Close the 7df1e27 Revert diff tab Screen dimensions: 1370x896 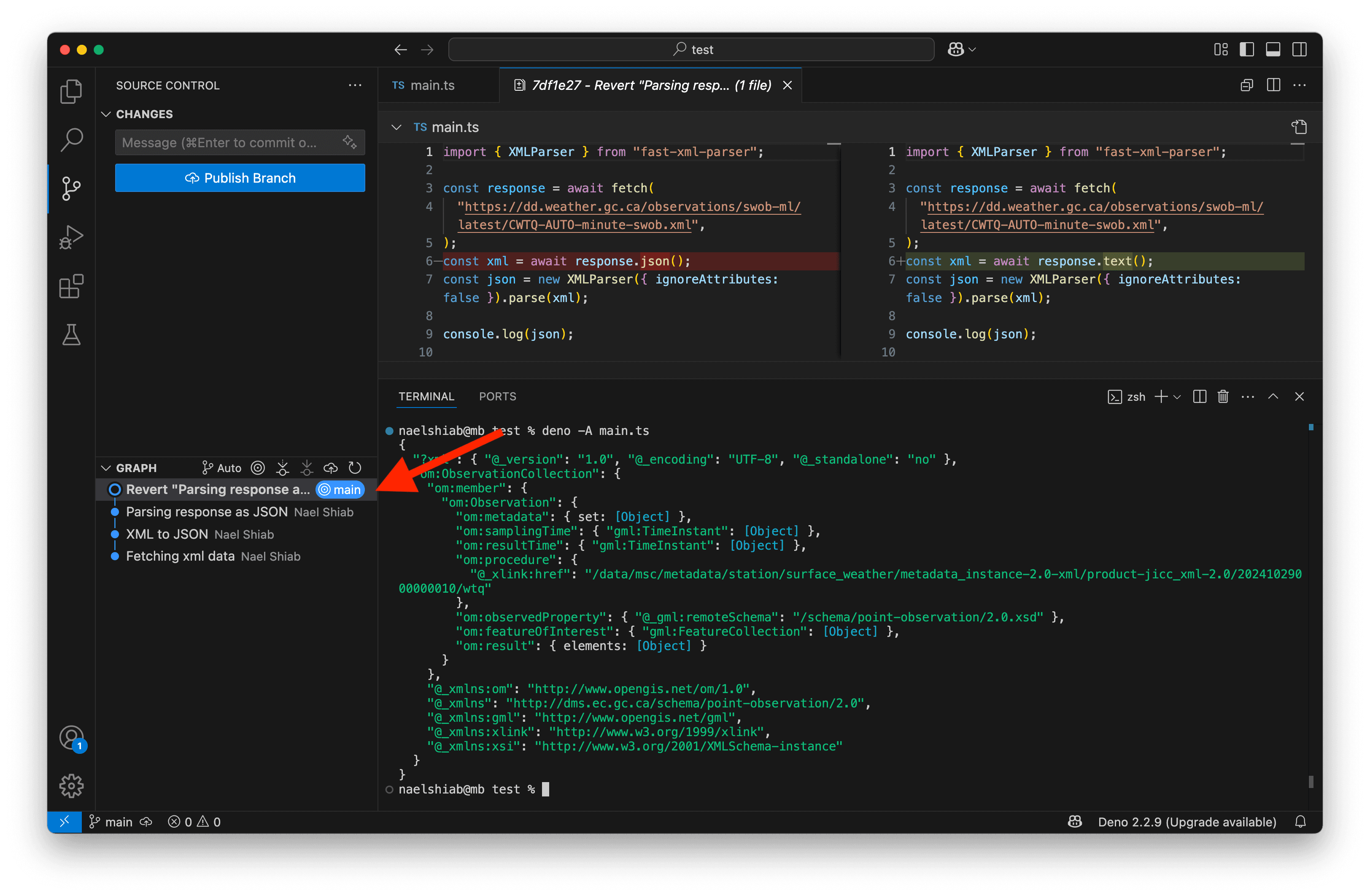click(x=787, y=85)
